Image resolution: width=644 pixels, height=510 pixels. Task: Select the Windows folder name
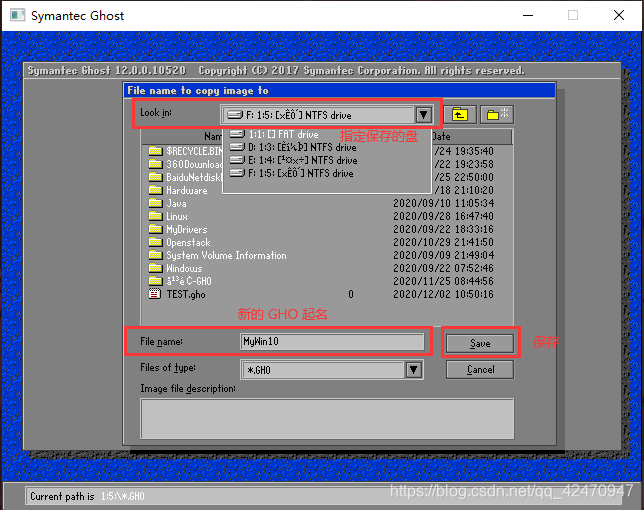coord(184,269)
